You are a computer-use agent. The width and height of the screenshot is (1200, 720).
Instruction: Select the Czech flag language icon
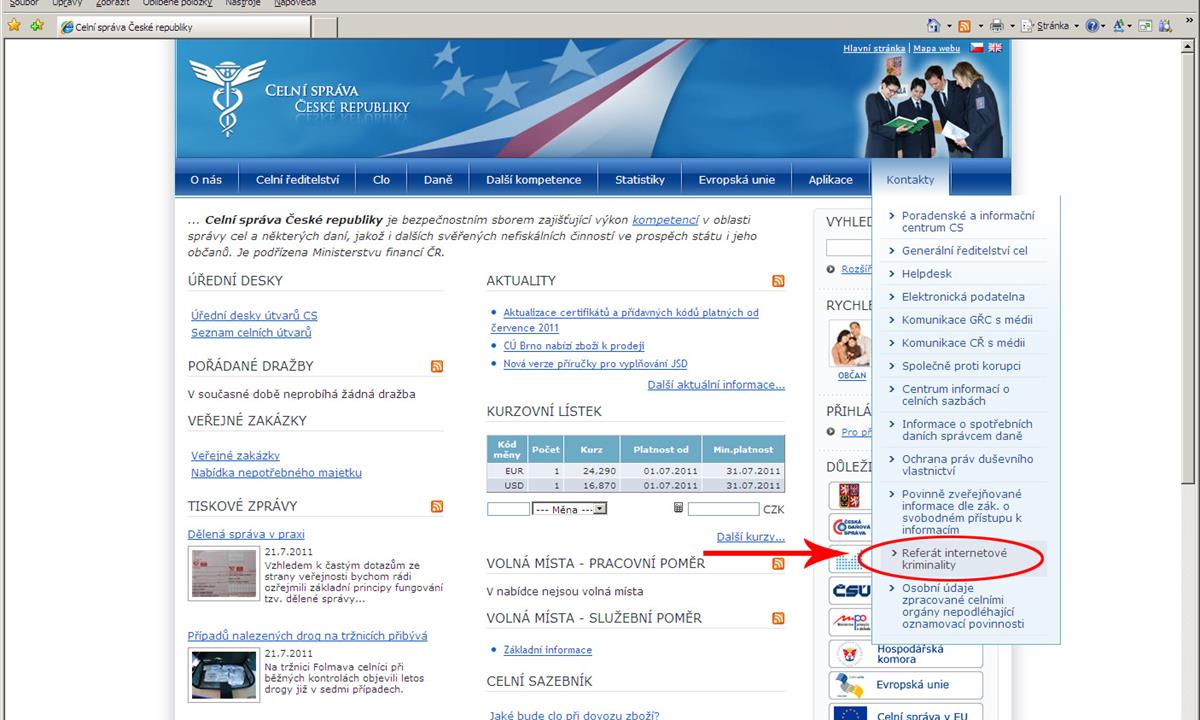[976, 48]
